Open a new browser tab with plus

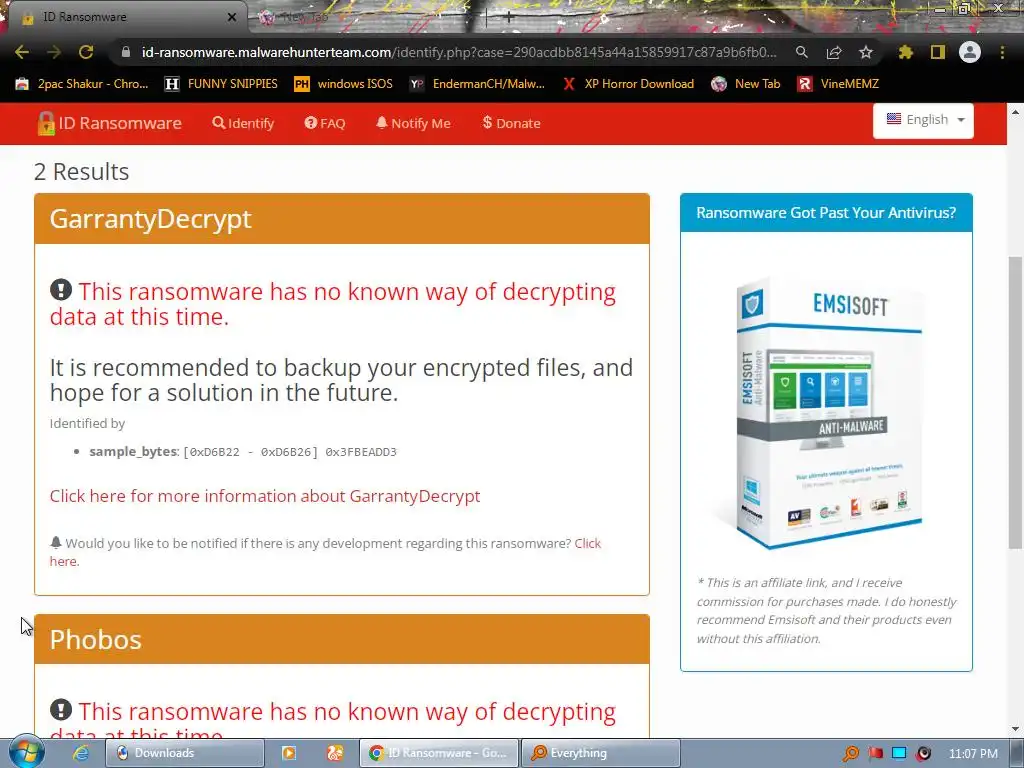[509, 17]
